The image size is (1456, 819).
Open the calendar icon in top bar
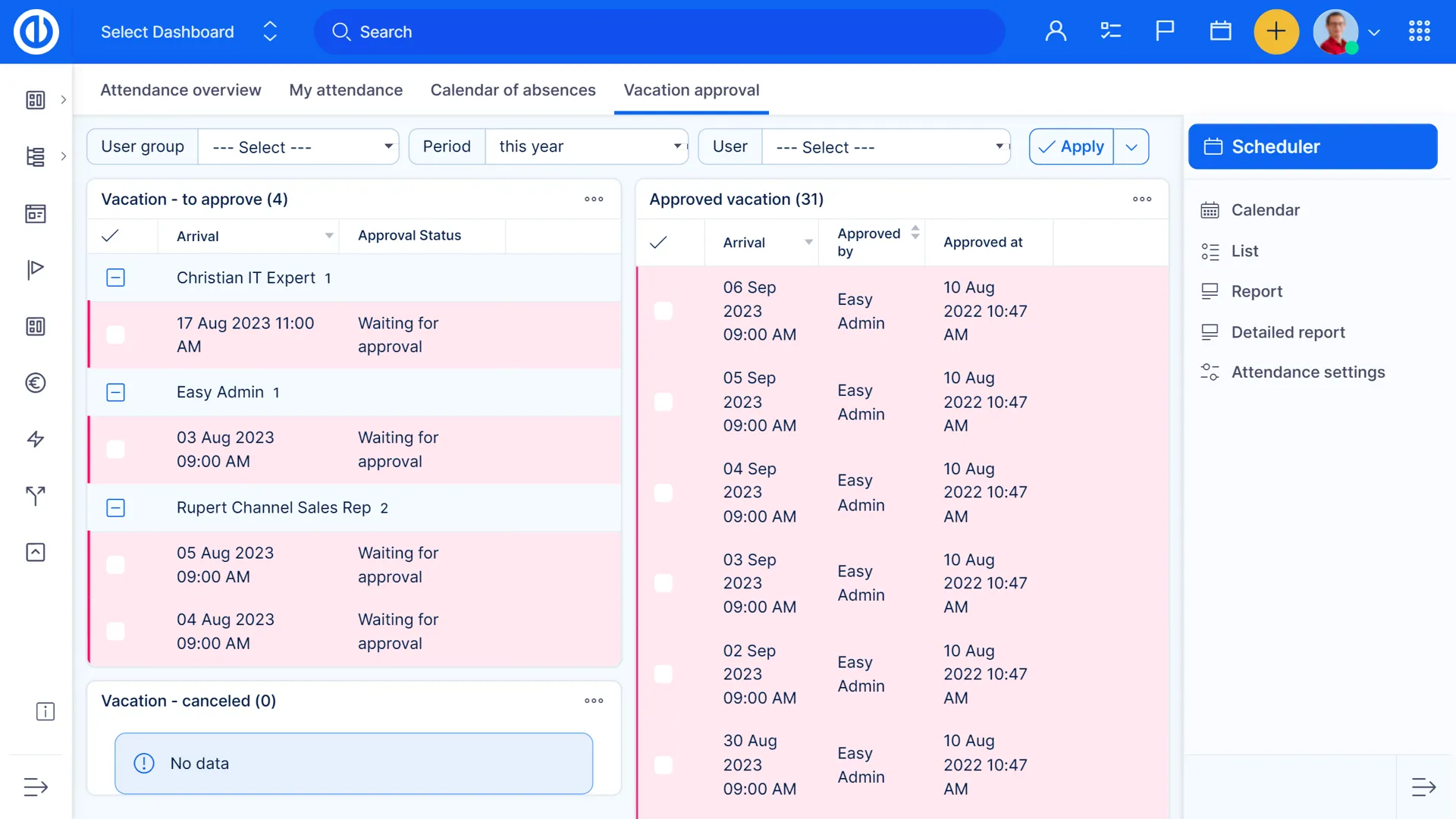click(1220, 31)
